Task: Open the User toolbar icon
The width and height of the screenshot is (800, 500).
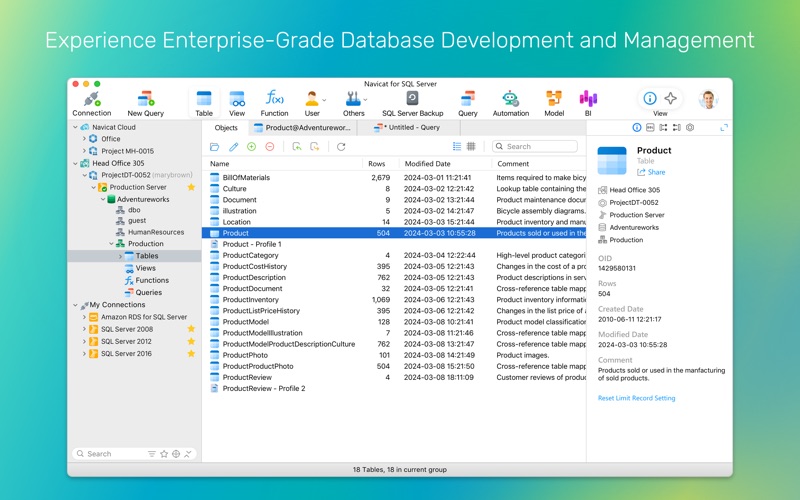Action: 312,104
